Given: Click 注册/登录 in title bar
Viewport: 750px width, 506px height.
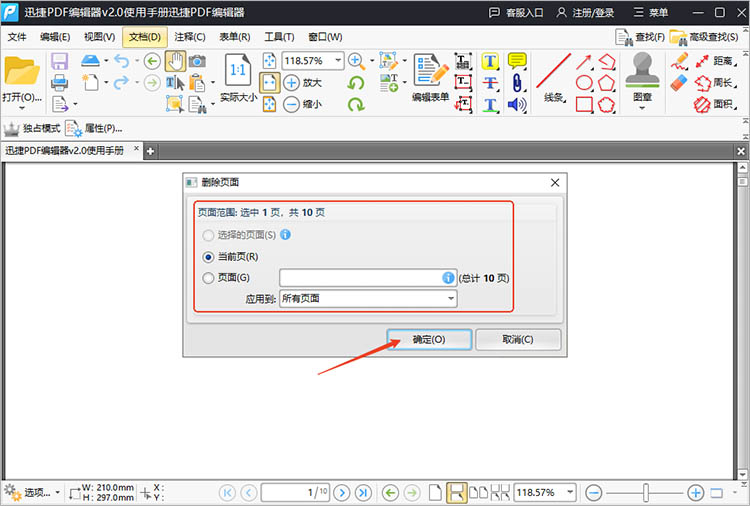Looking at the screenshot, I should pyautogui.click(x=585, y=12).
